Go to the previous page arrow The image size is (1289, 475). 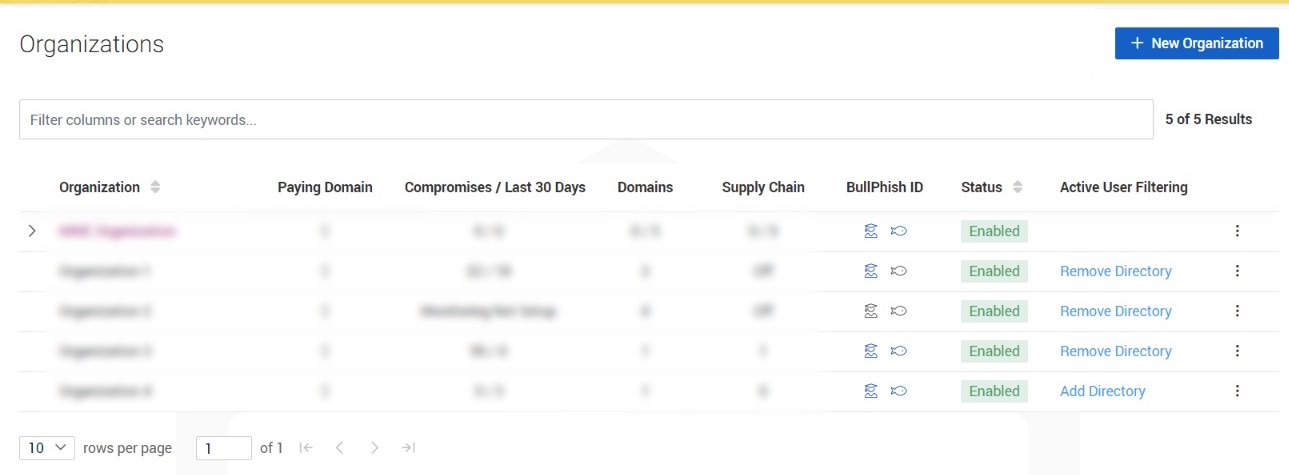[x=339, y=448]
